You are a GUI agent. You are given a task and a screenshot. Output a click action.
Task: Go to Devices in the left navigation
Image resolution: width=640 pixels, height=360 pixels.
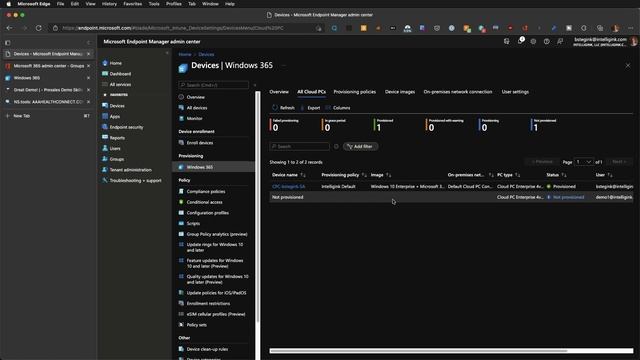117,106
